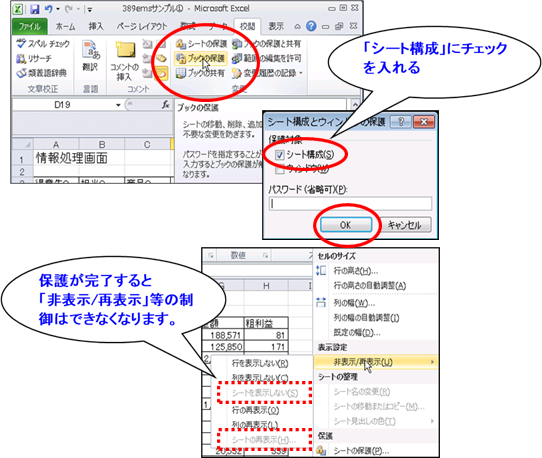
Task: Toggle the シート構成 checkbox
Action: coord(279,155)
